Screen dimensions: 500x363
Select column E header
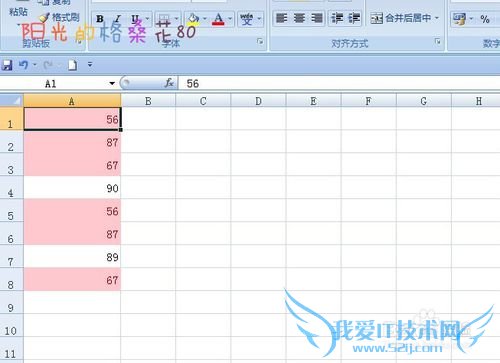pos(313,101)
